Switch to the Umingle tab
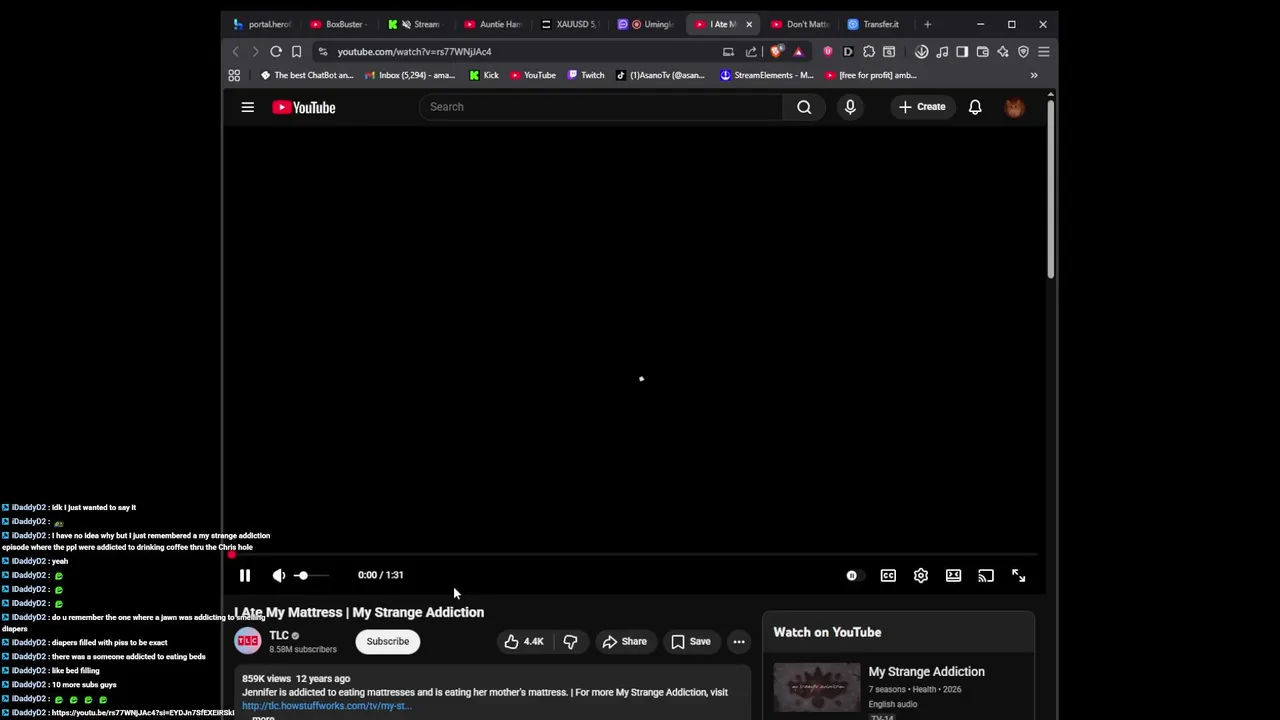This screenshot has height=720, width=1280. point(648,24)
